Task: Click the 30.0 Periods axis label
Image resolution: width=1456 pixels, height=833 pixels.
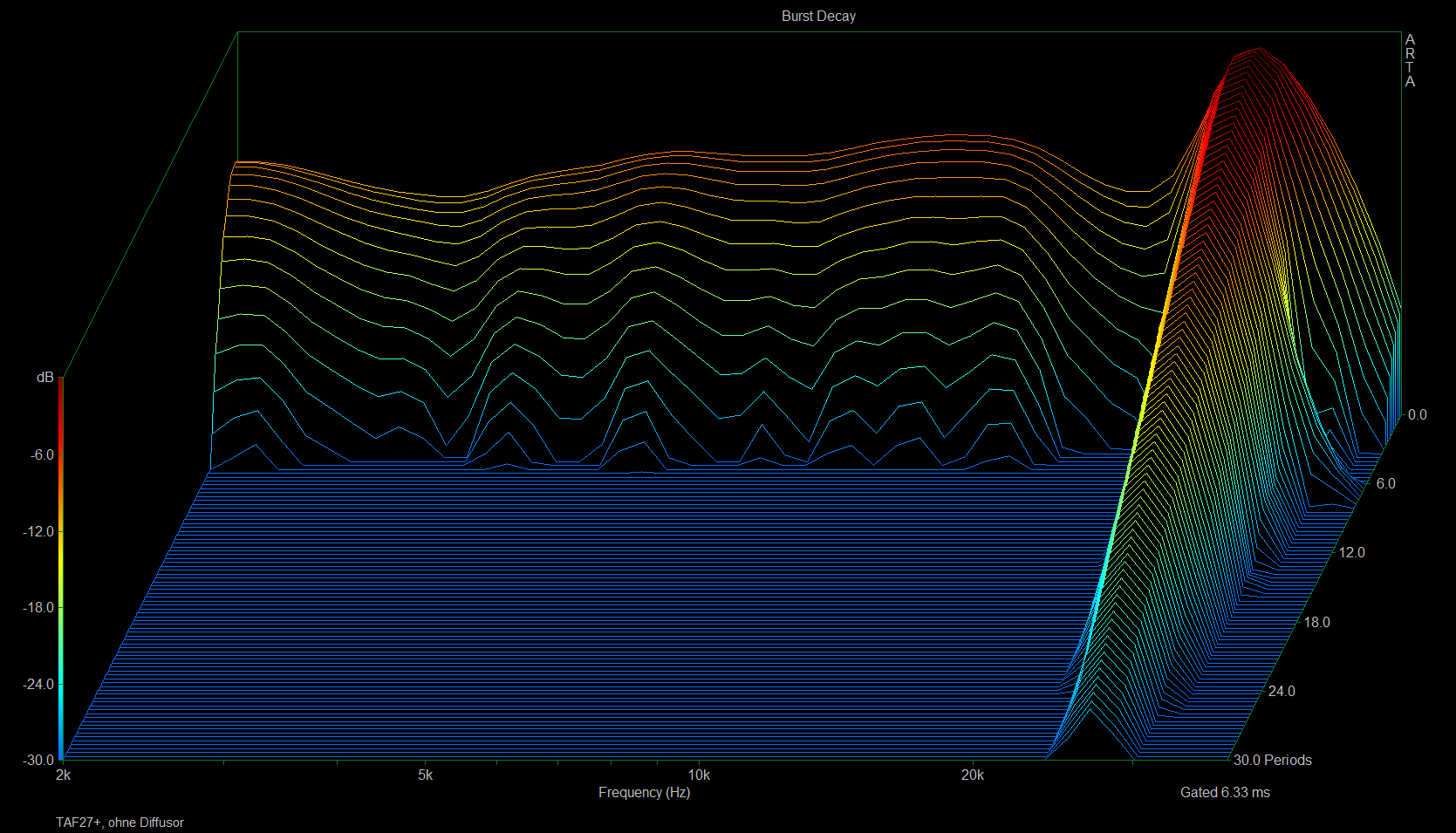Action: (x=1272, y=760)
